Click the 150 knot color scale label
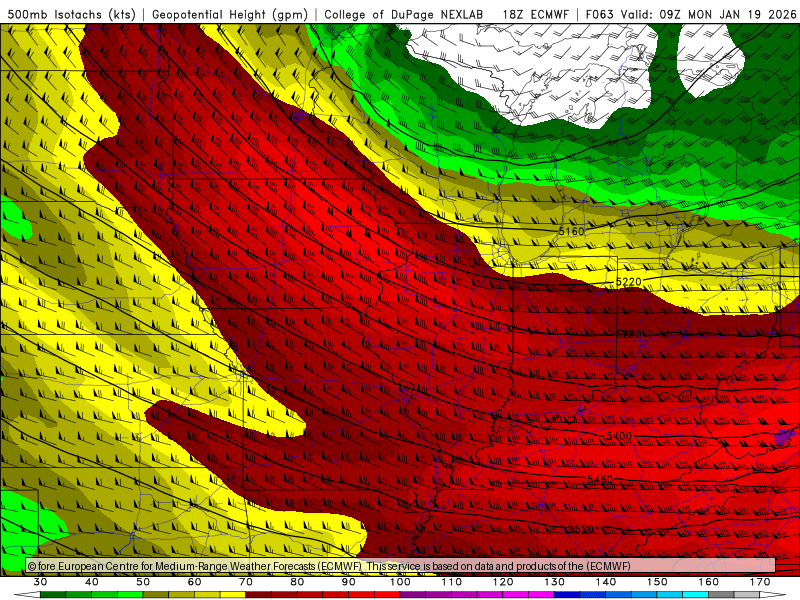Viewport: 800px width, 600px height. (x=657, y=582)
